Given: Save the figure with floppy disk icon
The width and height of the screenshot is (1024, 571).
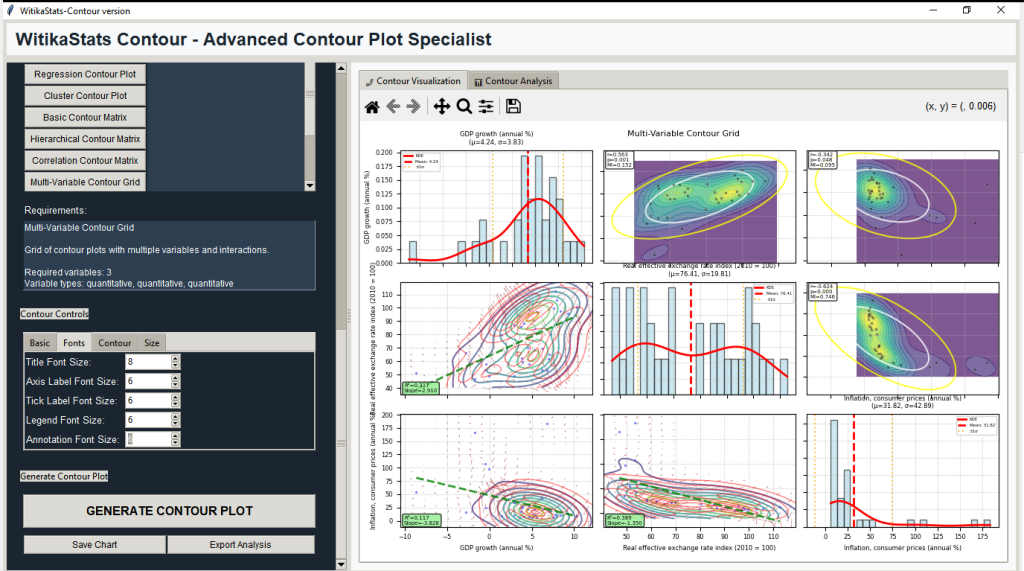Looking at the screenshot, I should click(x=513, y=106).
